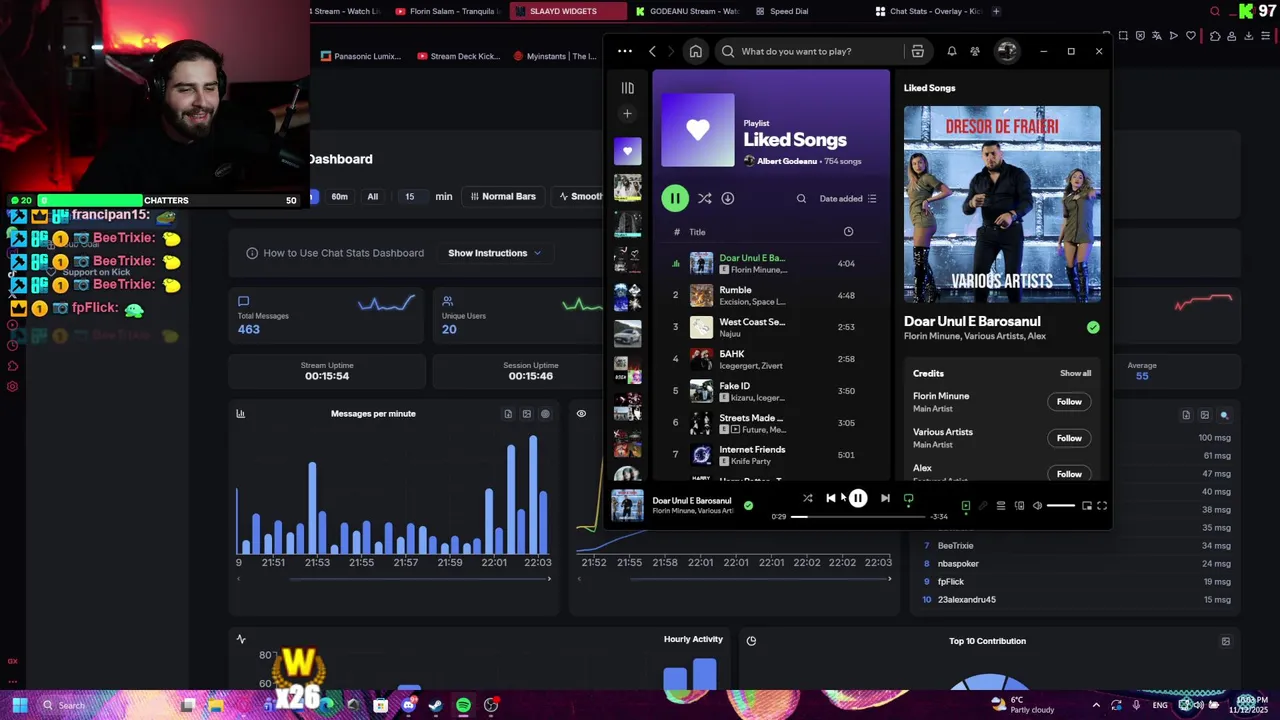This screenshot has width=1280, height=720.
Task: Pause the Liked Songs playlist with green button
Action: pyautogui.click(x=675, y=198)
